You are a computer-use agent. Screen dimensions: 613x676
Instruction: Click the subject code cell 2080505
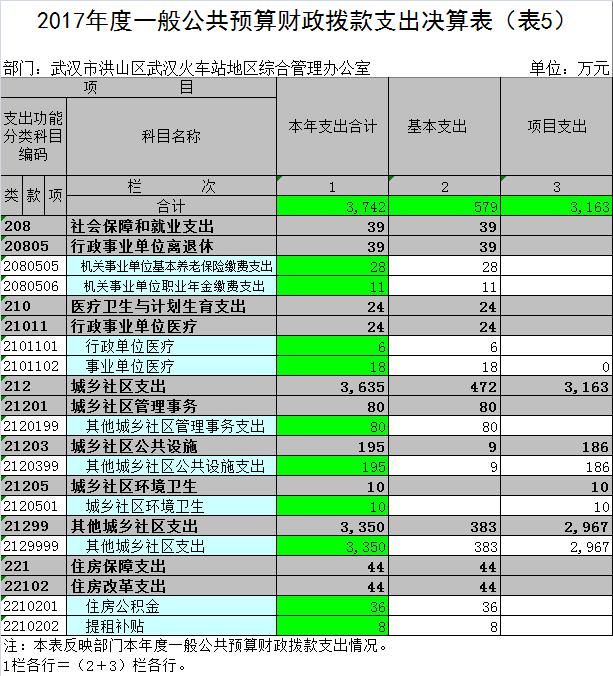tap(33, 266)
